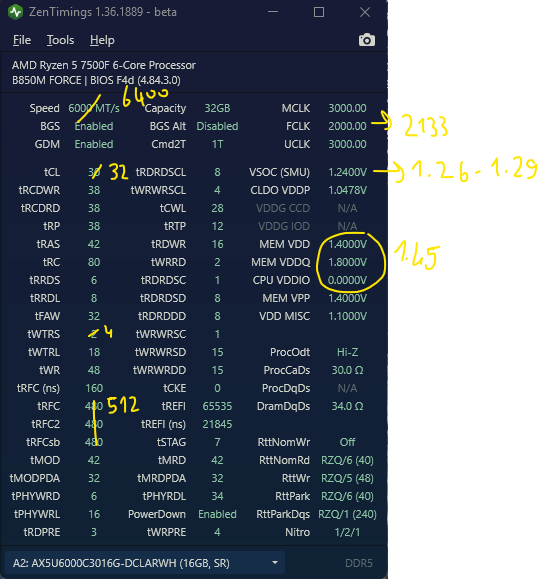Click the tRDPRE value 3
The width and height of the screenshot is (538, 579).
pyautogui.click(x=94, y=532)
